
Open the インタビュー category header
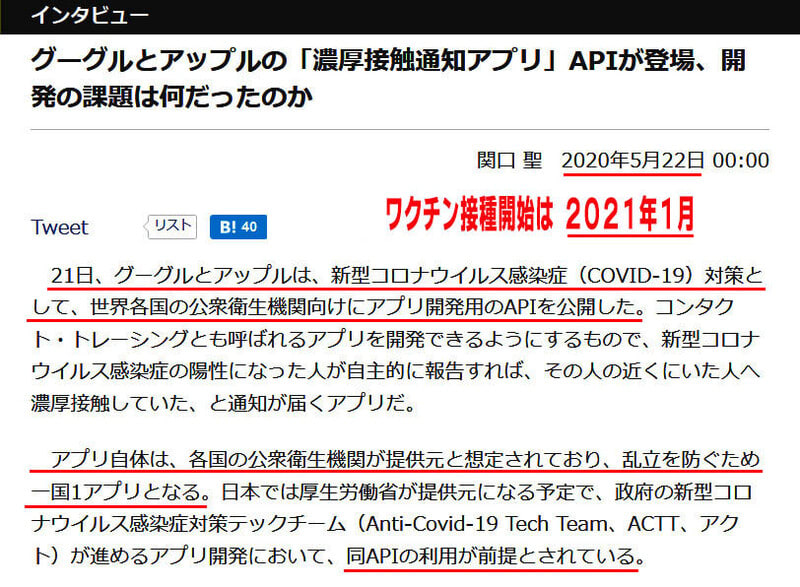click(90, 15)
